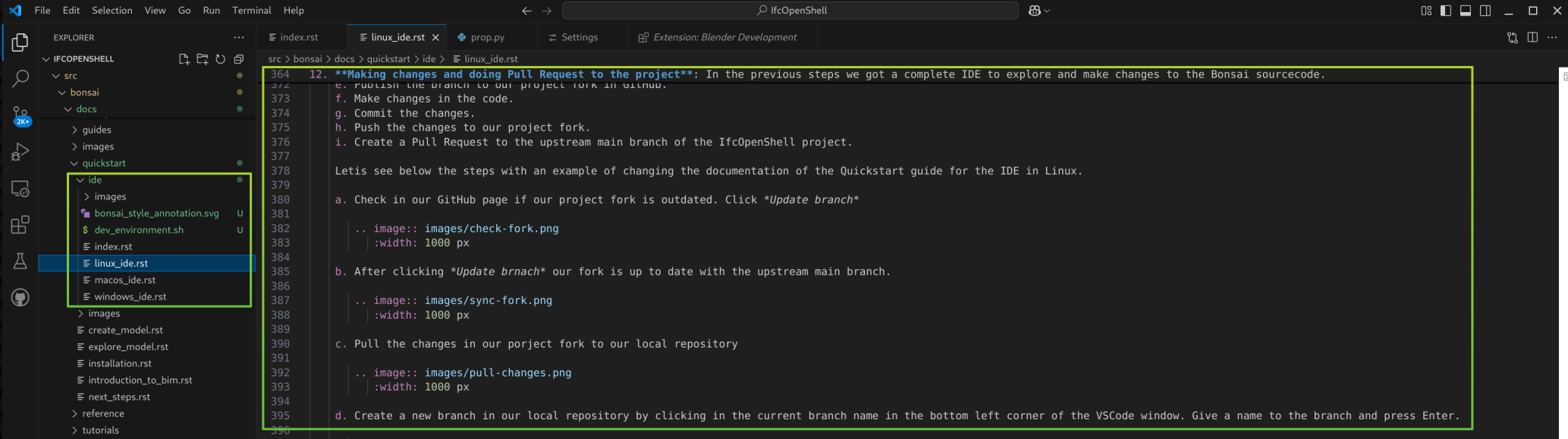The width and height of the screenshot is (1568, 439).
Task: Collapse the bonsai folder
Action: (x=62, y=93)
